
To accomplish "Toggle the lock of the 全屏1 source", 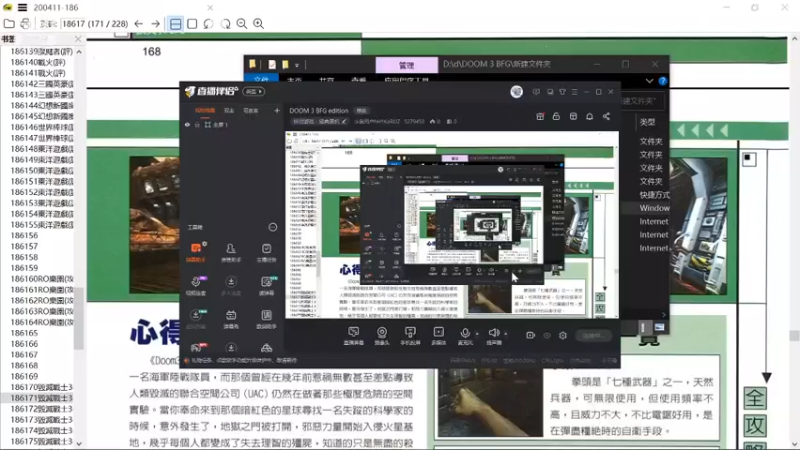I will click(x=197, y=124).
